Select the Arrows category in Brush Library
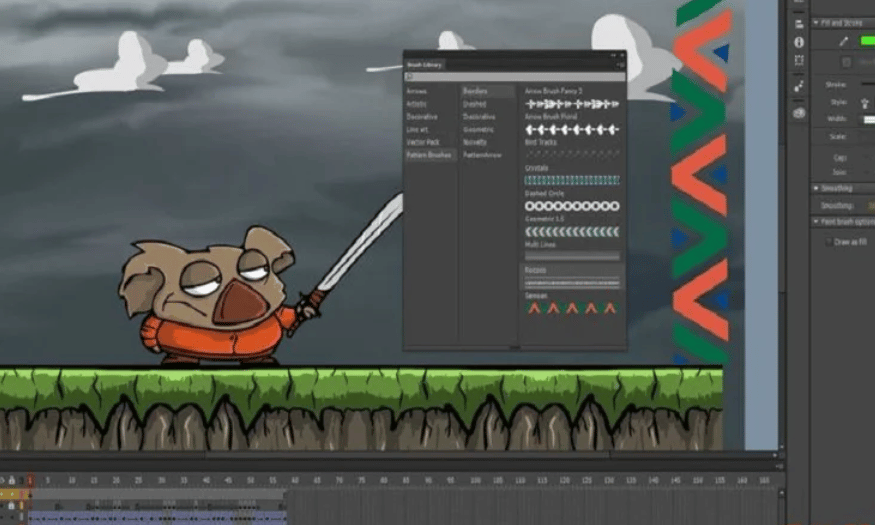 416,91
